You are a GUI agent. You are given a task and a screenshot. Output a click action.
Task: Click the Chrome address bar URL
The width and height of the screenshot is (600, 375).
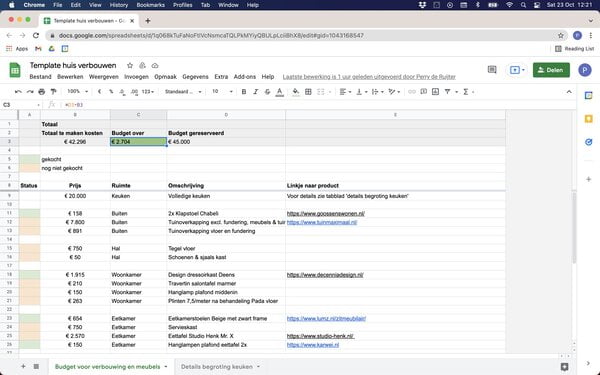point(211,36)
